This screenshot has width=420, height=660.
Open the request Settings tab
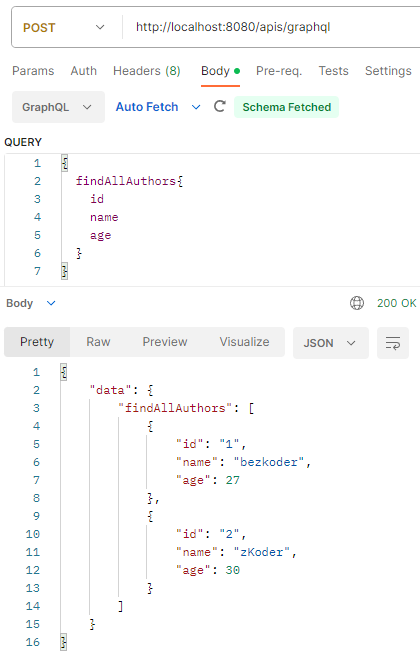[388, 71]
